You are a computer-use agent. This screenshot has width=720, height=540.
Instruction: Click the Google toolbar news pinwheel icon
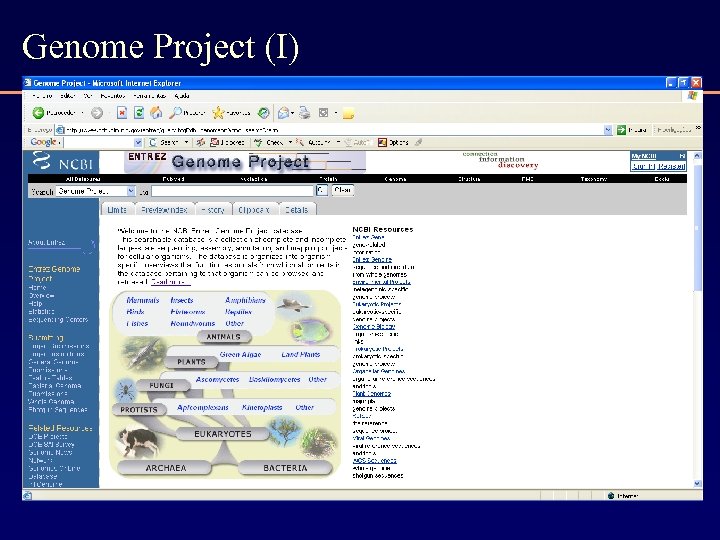point(201,142)
